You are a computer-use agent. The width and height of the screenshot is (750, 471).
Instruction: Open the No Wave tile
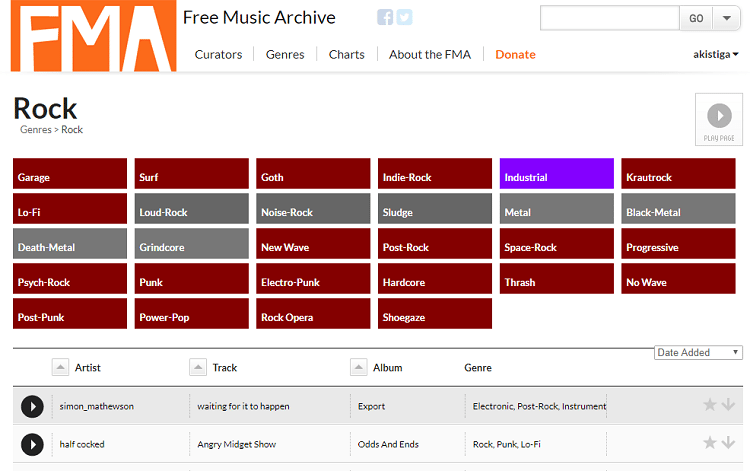point(678,278)
